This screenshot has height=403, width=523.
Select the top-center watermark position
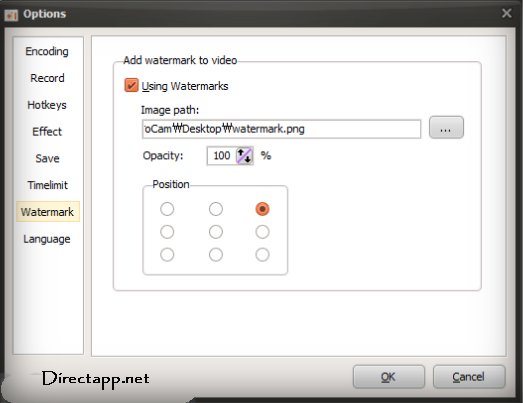[x=216, y=209]
